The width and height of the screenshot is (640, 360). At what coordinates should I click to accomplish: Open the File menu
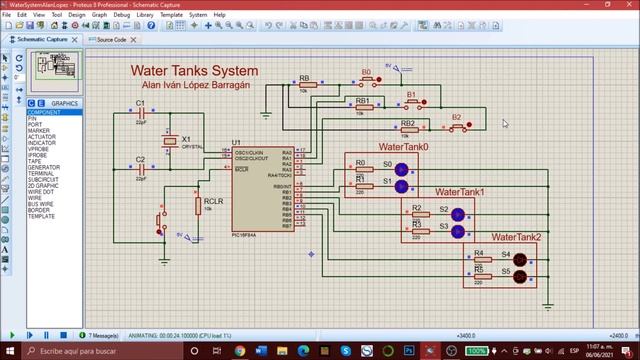[x=7, y=15]
